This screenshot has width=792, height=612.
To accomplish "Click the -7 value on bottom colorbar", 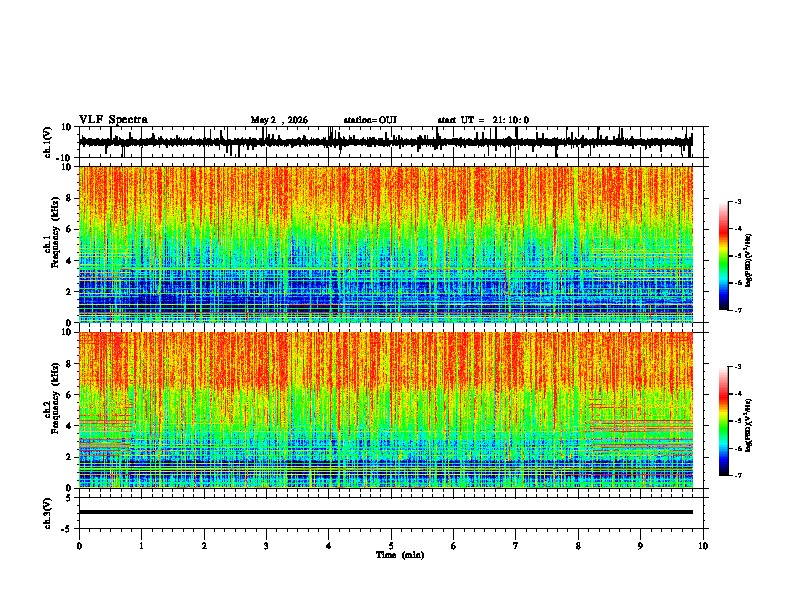I will tap(738, 475).
